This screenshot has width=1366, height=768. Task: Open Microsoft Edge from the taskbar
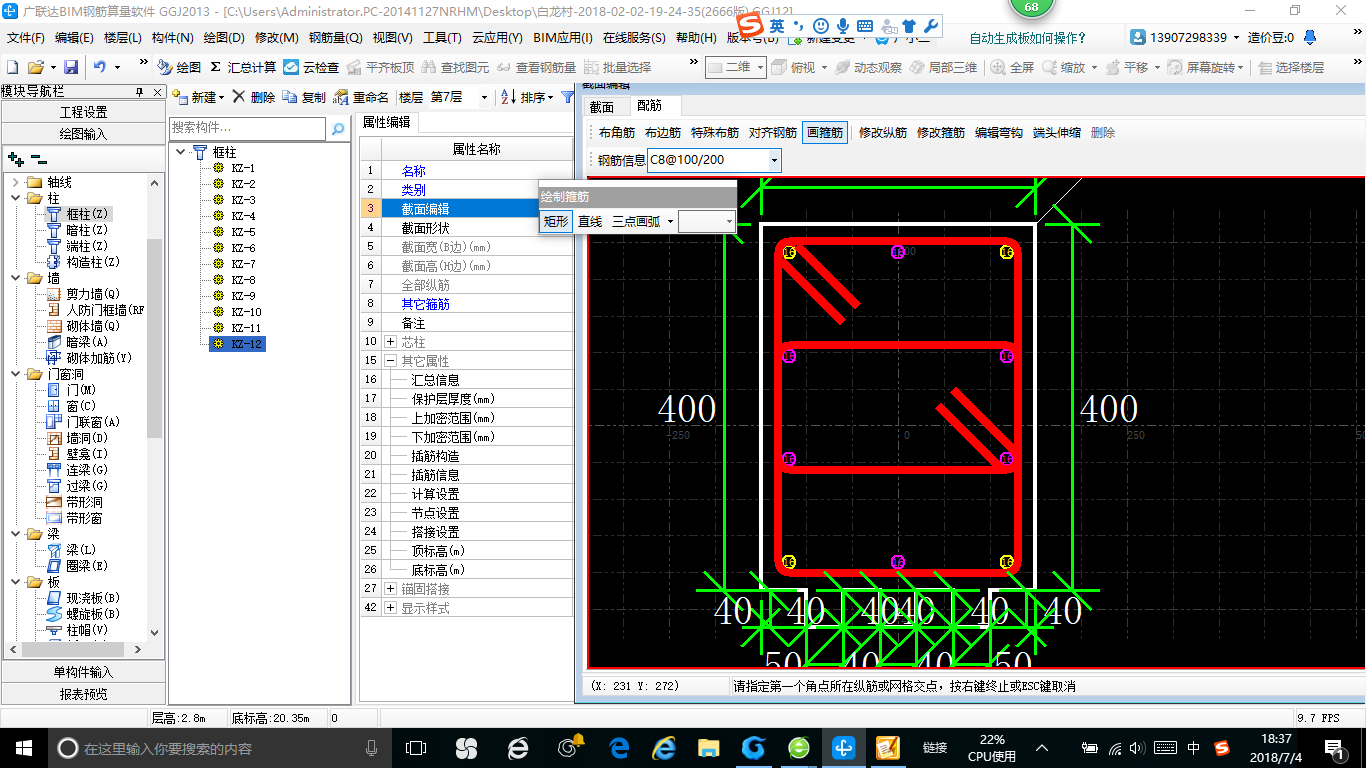pyautogui.click(x=619, y=747)
